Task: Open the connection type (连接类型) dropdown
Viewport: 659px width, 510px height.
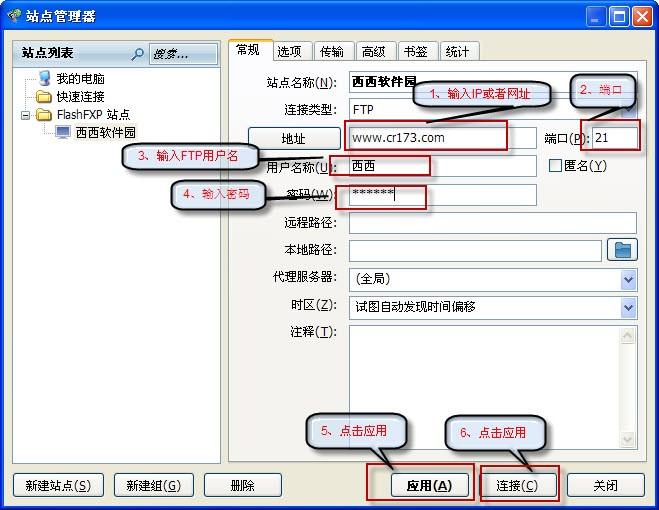Action: point(629,109)
